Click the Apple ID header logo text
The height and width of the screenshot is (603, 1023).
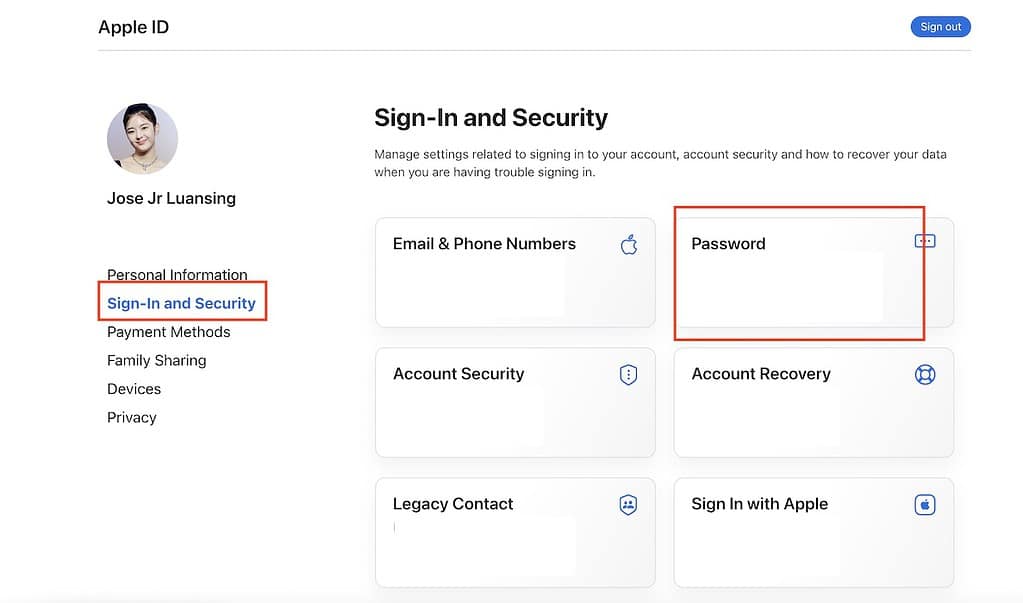[133, 27]
